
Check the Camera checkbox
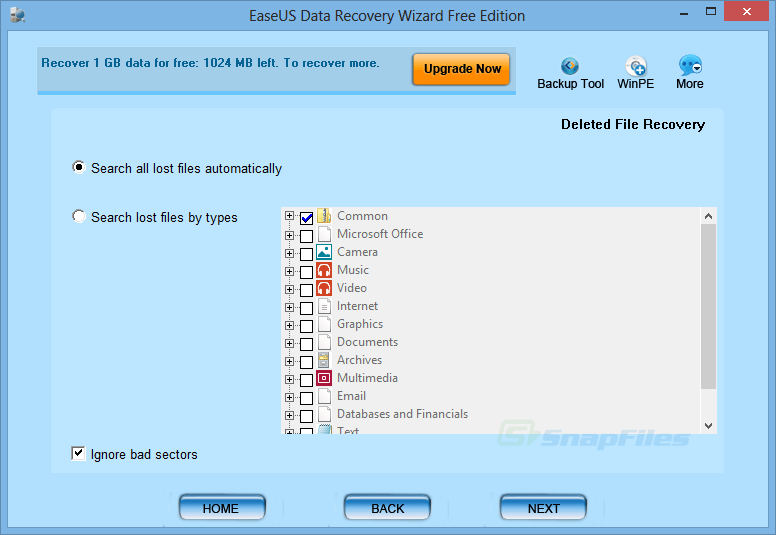(306, 254)
